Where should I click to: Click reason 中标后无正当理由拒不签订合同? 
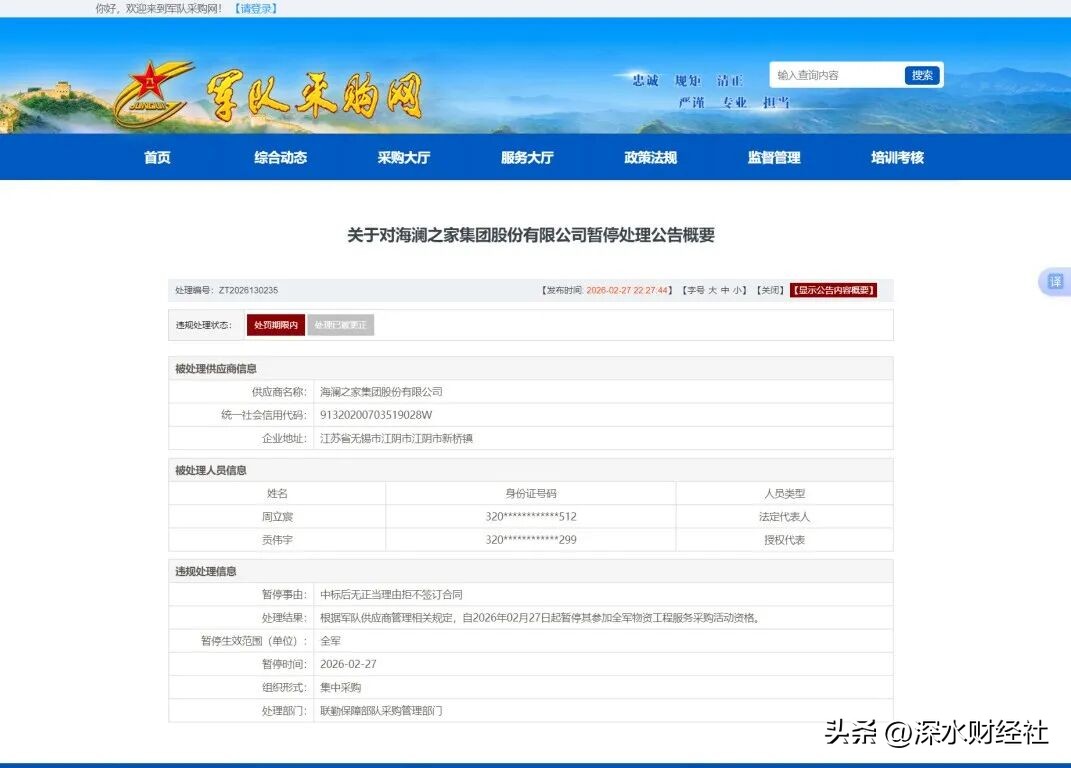[391, 594]
